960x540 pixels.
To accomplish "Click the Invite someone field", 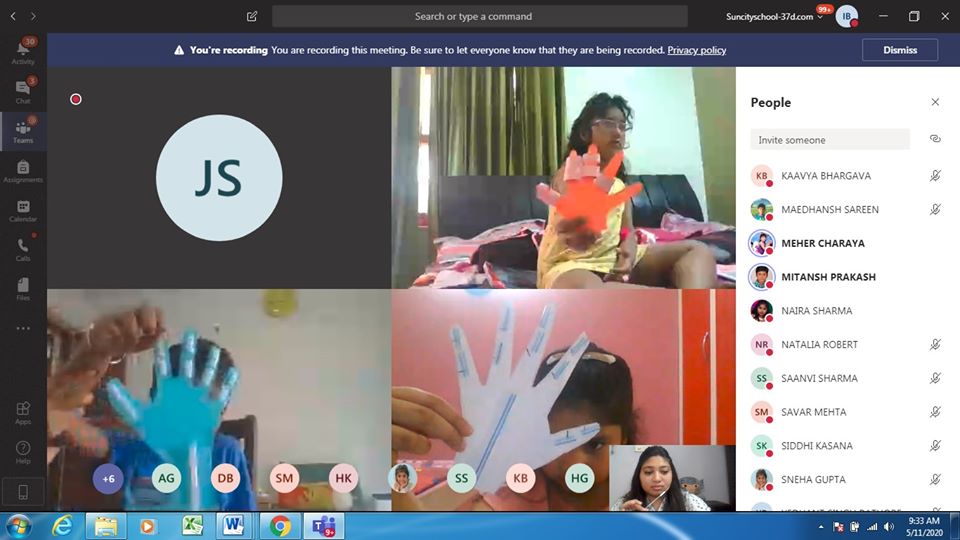I will point(830,140).
